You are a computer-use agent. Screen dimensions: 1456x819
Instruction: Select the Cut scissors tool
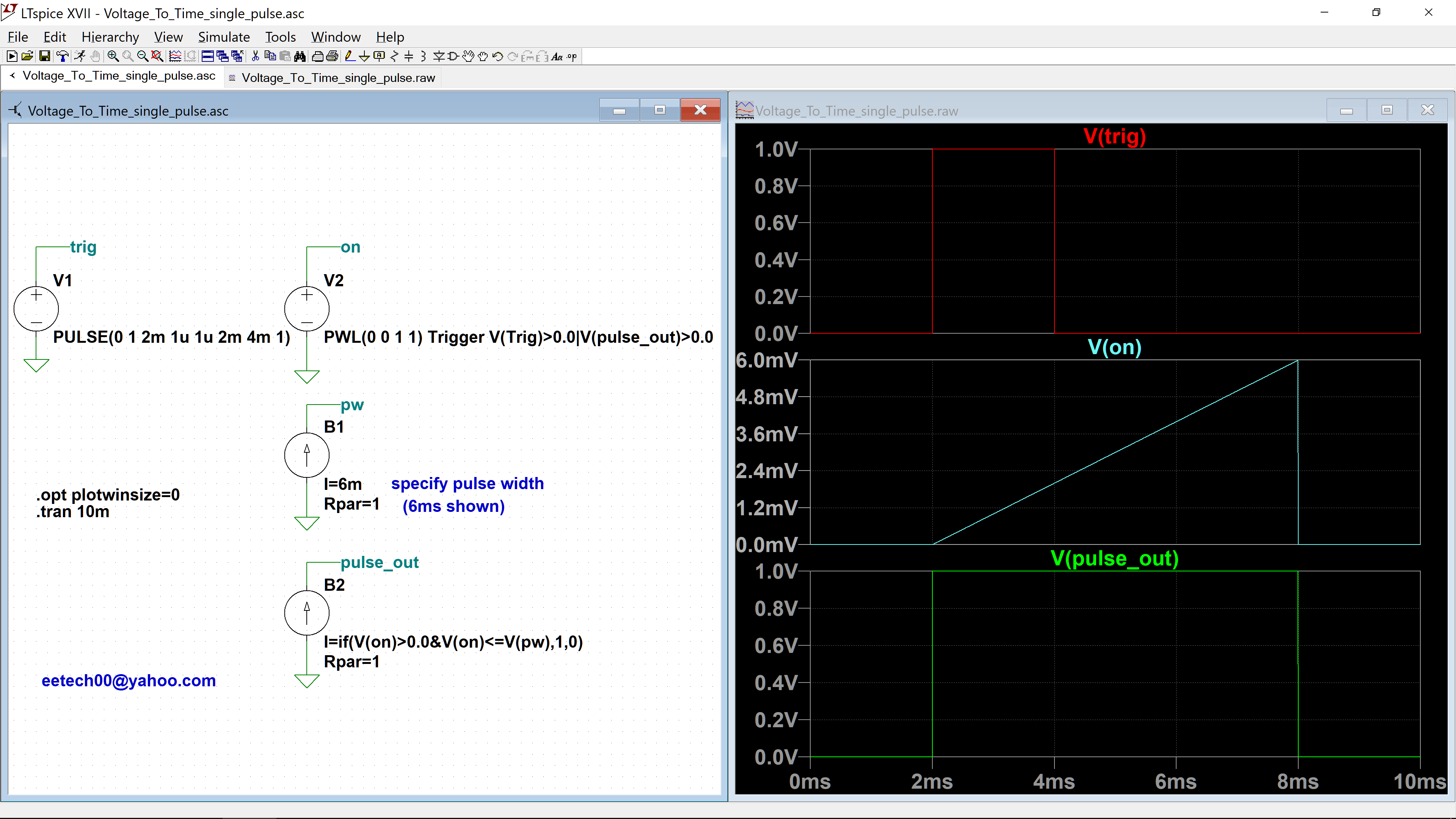(x=256, y=56)
